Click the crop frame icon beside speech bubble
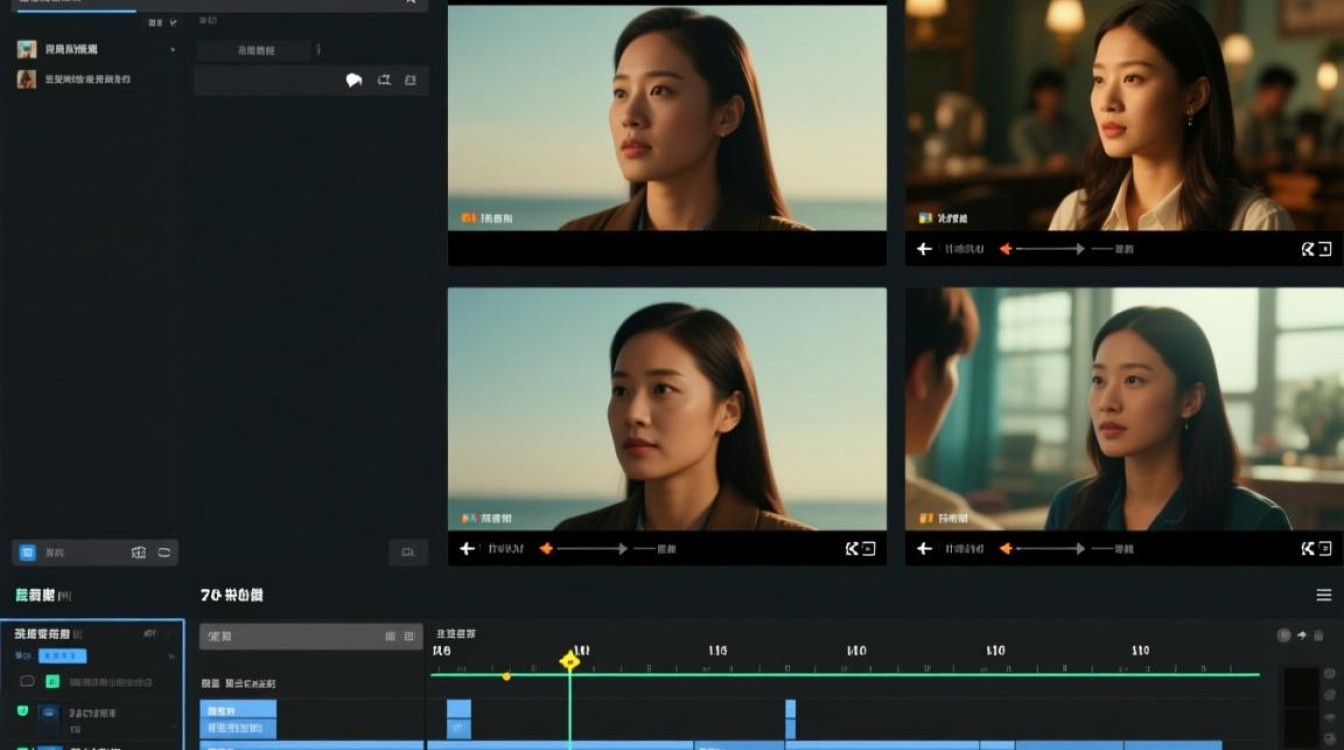This screenshot has height=750, width=1344. click(384, 80)
